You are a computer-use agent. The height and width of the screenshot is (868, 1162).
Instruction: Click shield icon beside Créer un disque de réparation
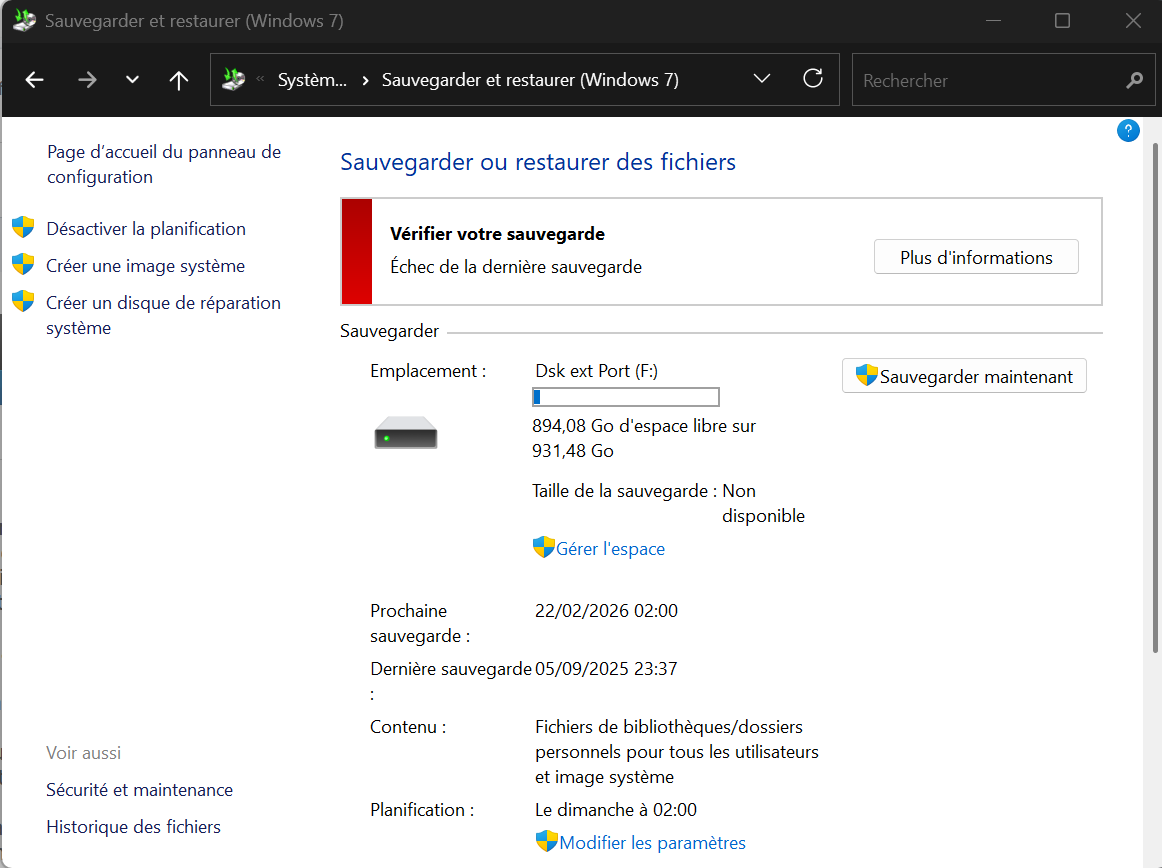click(x=23, y=301)
